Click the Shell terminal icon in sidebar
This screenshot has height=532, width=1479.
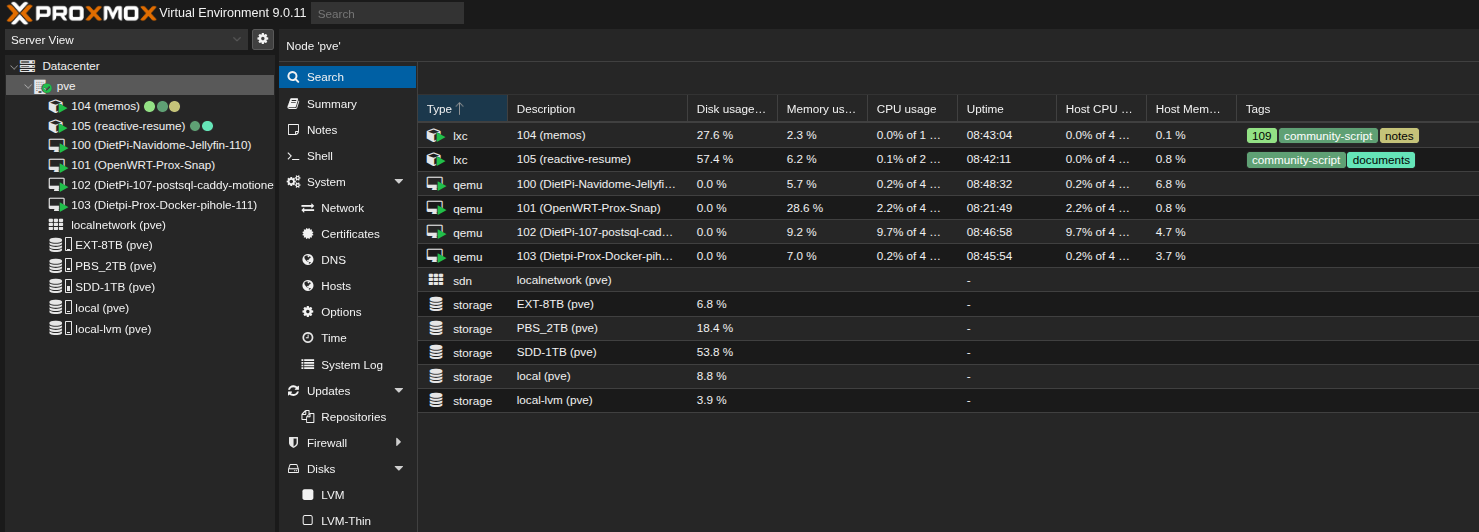[x=293, y=156]
